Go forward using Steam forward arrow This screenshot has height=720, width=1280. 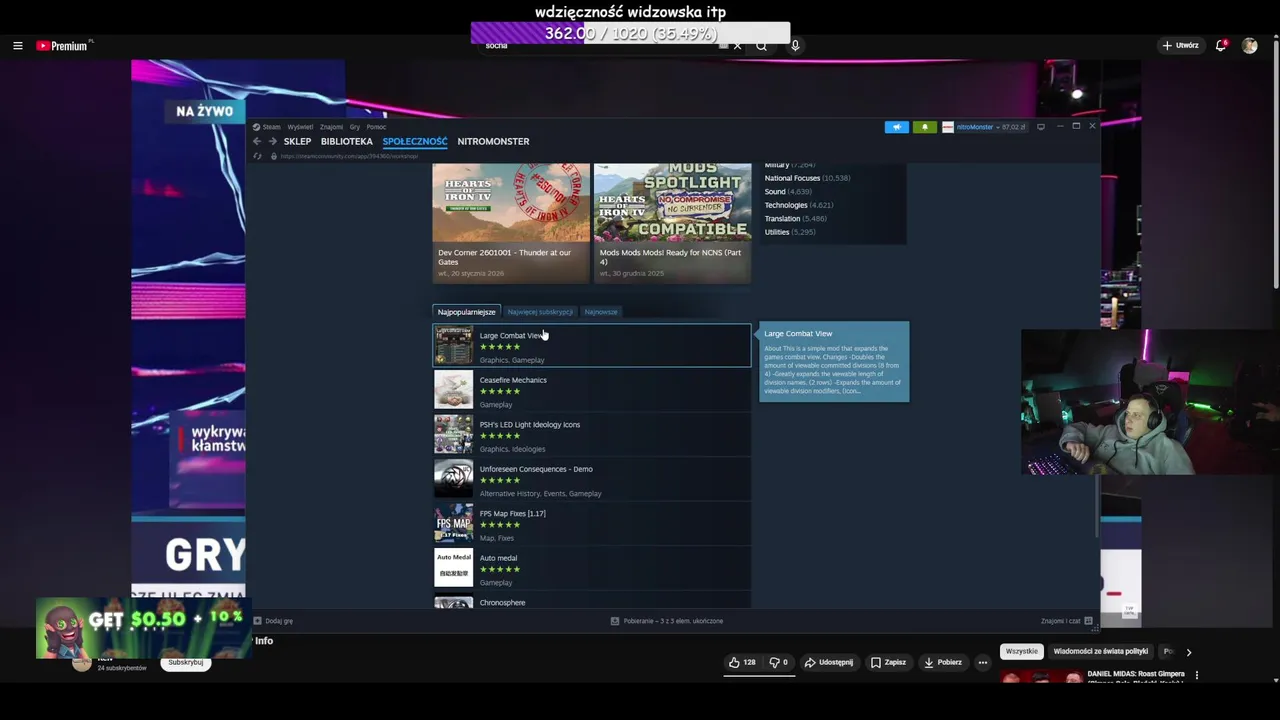coord(272,141)
